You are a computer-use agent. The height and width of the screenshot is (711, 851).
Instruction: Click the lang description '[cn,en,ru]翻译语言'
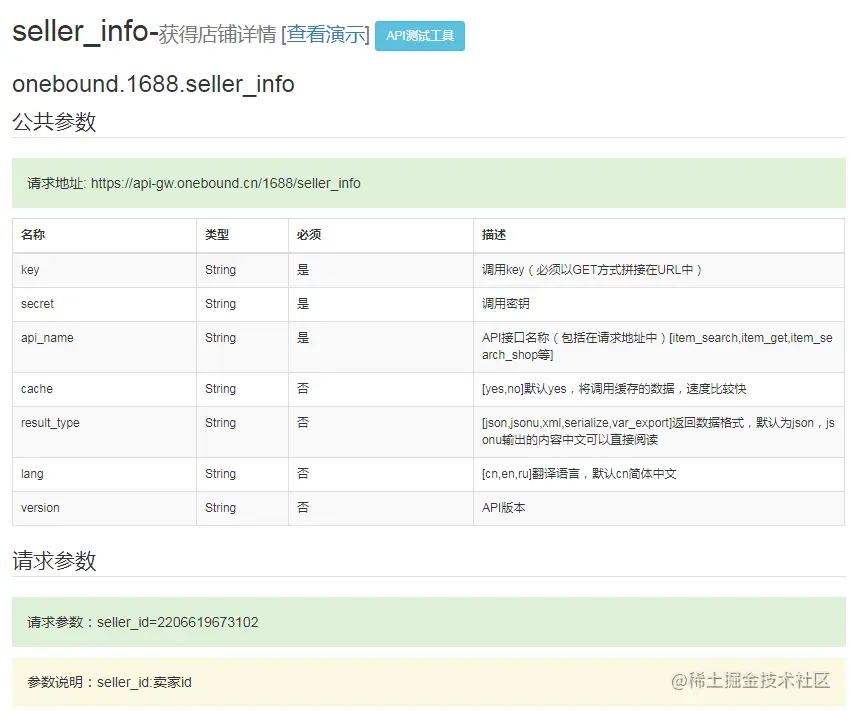[659, 474]
